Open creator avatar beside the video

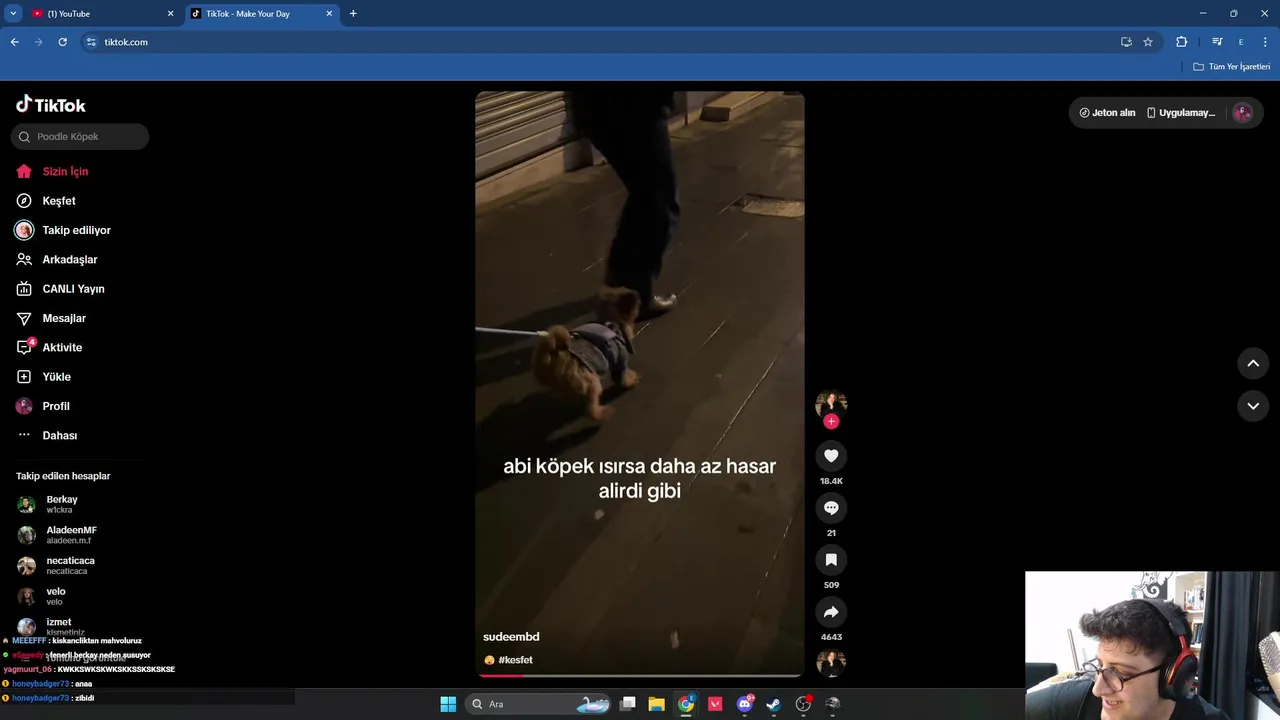tap(831, 403)
